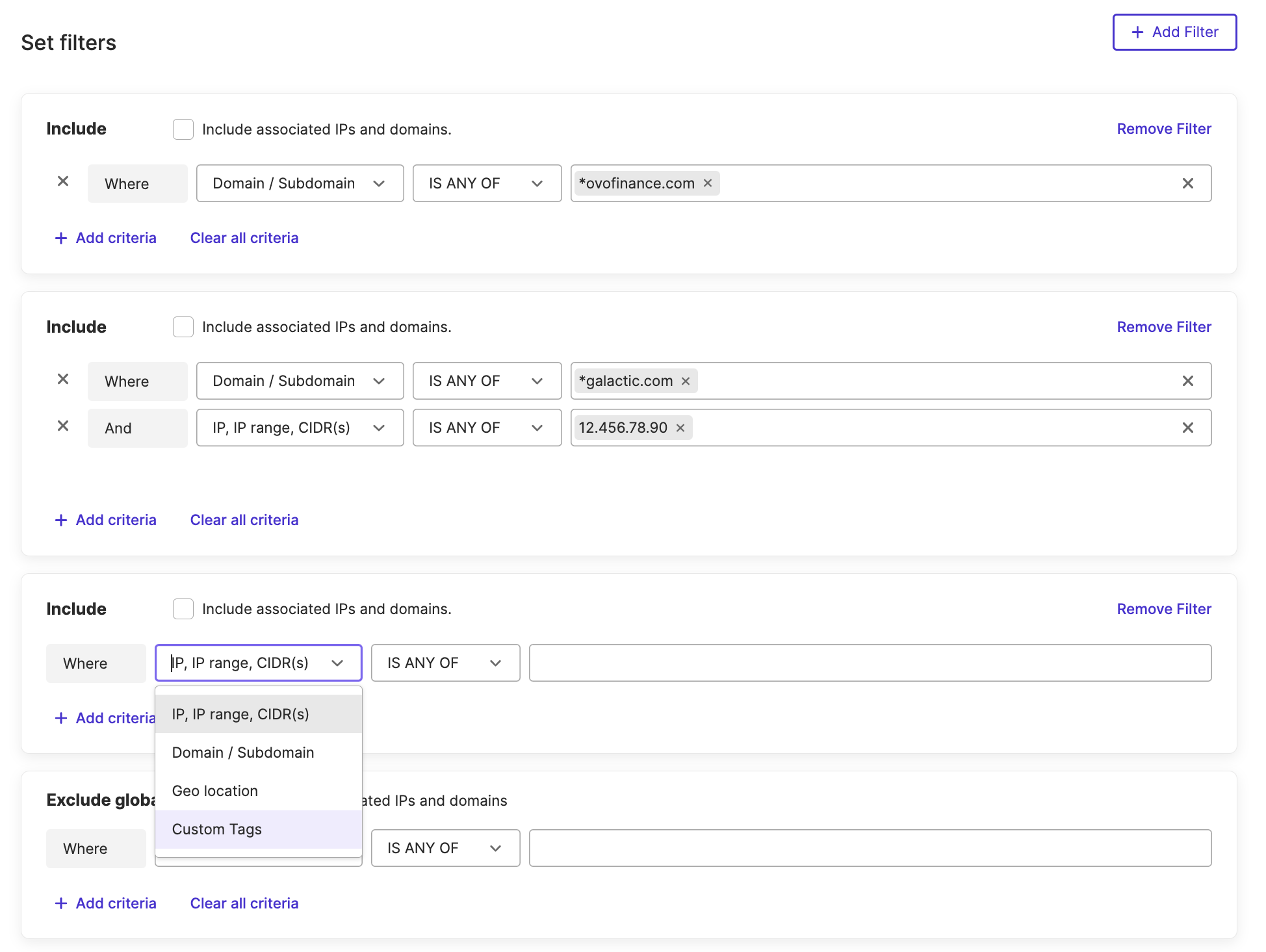Click the Add Filter button
Screen dimensions: 1266x952
[1174, 32]
